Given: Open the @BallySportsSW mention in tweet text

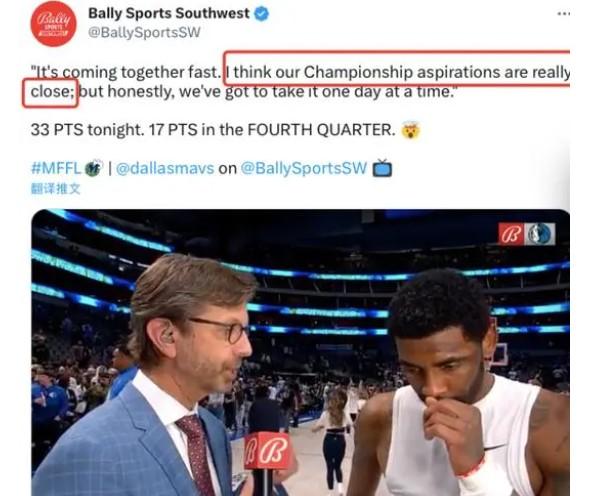Looking at the screenshot, I should (303, 168).
